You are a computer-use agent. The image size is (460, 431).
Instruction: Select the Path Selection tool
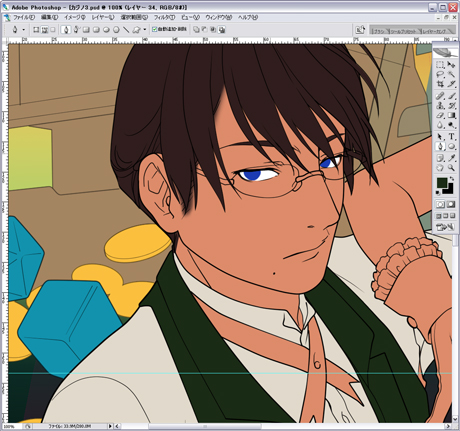440,136
